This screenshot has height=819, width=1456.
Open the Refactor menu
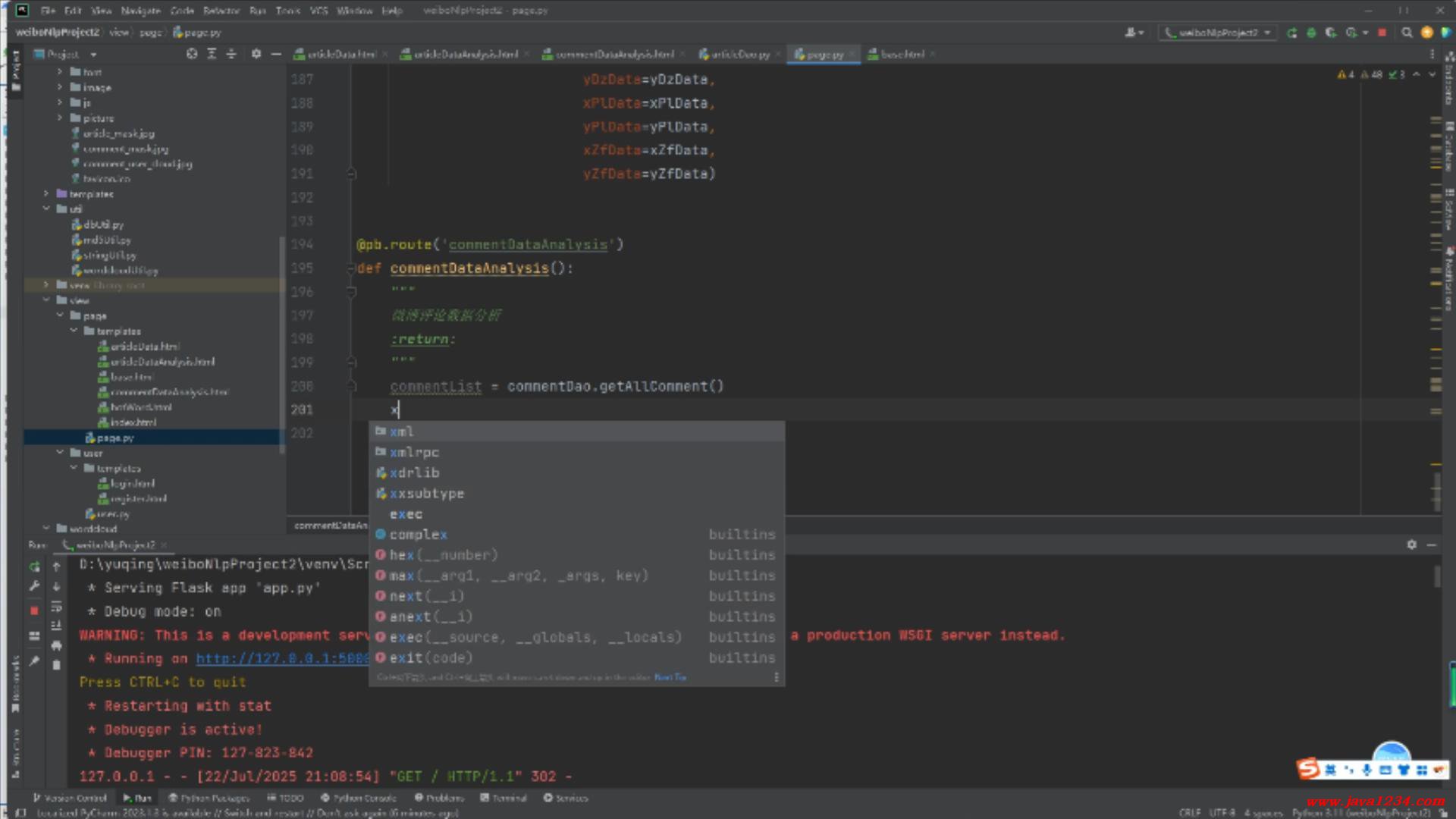(x=221, y=11)
